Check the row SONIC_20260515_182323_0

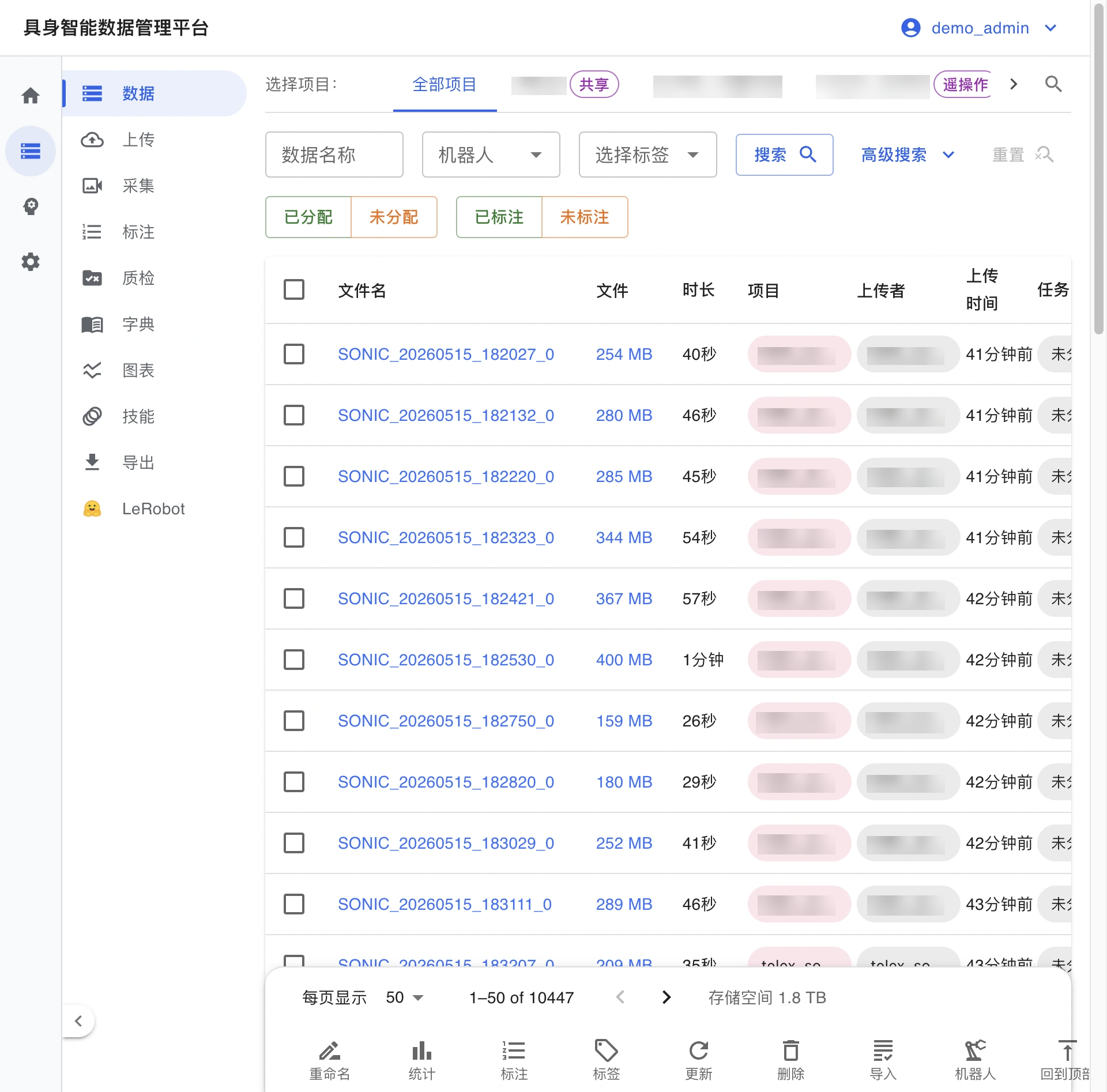pyautogui.click(x=294, y=537)
